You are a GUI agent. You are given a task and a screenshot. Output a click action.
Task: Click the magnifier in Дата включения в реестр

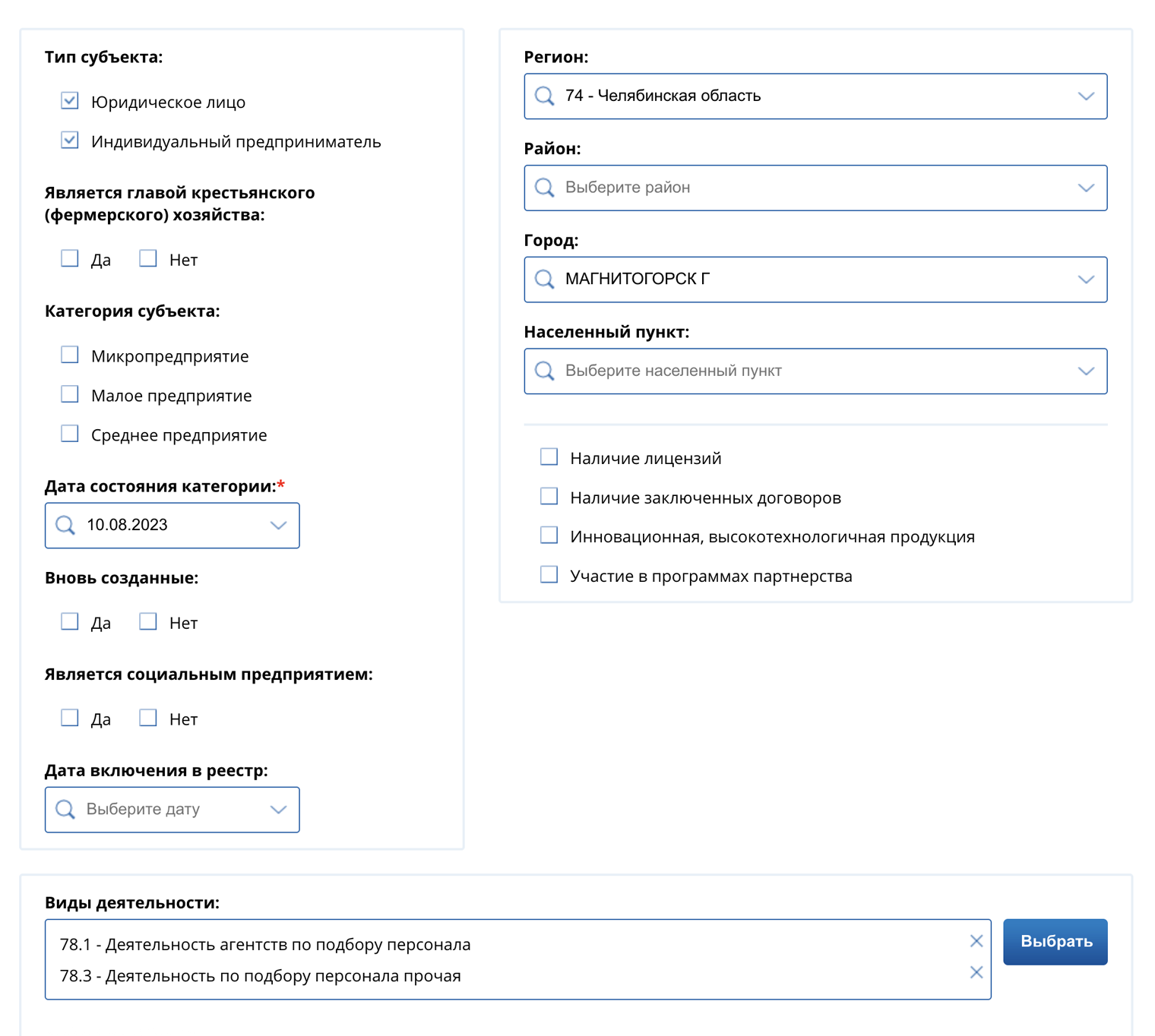point(65,810)
